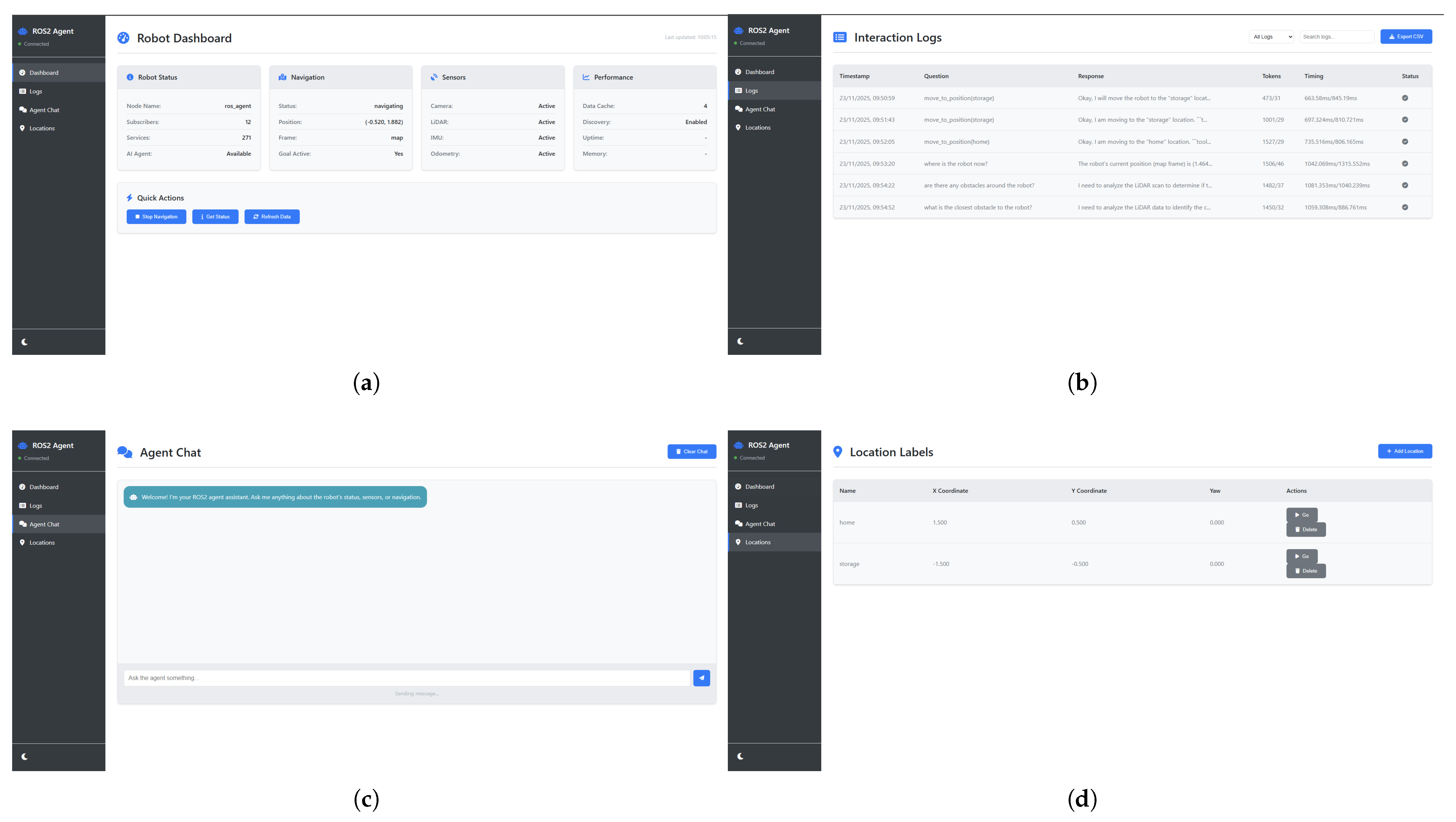Select Locations in the Agent Chat screen sidebar
The height and width of the screenshot is (822, 1456).
tap(42, 543)
